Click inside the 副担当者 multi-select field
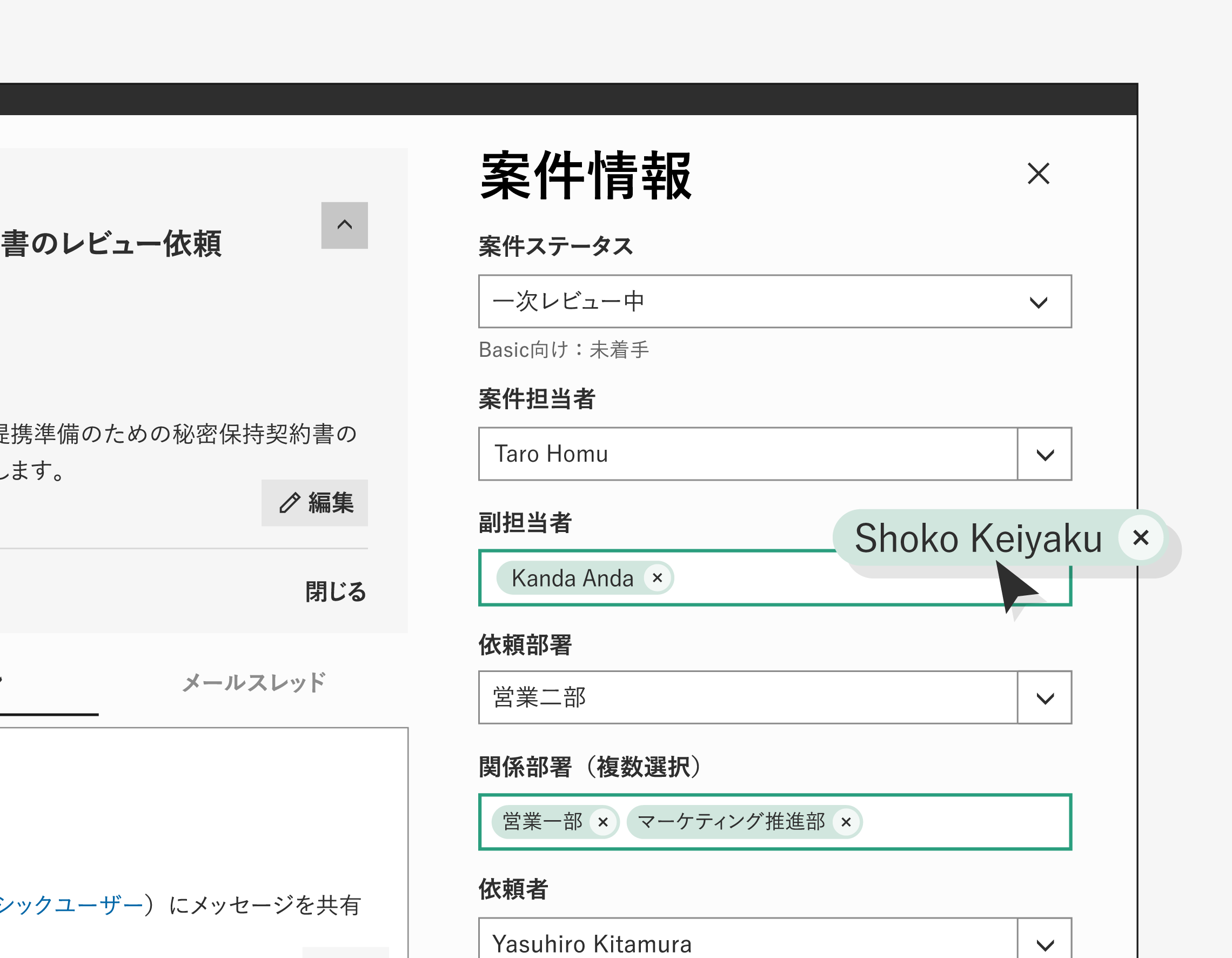1232x958 pixels. [x=774, y=577]
